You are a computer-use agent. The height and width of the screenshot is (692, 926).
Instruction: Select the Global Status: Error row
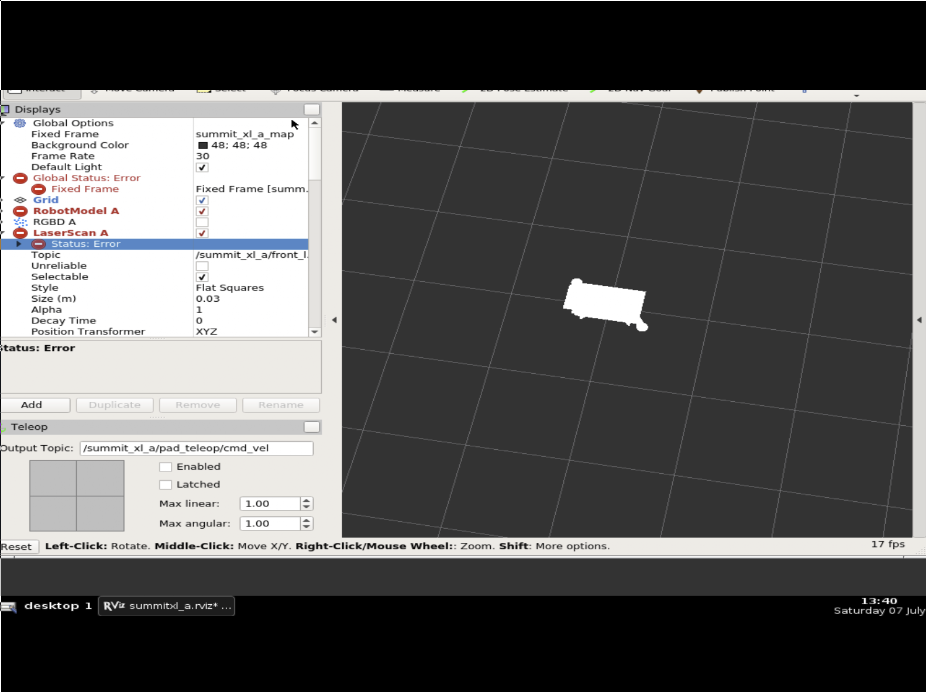154,178
